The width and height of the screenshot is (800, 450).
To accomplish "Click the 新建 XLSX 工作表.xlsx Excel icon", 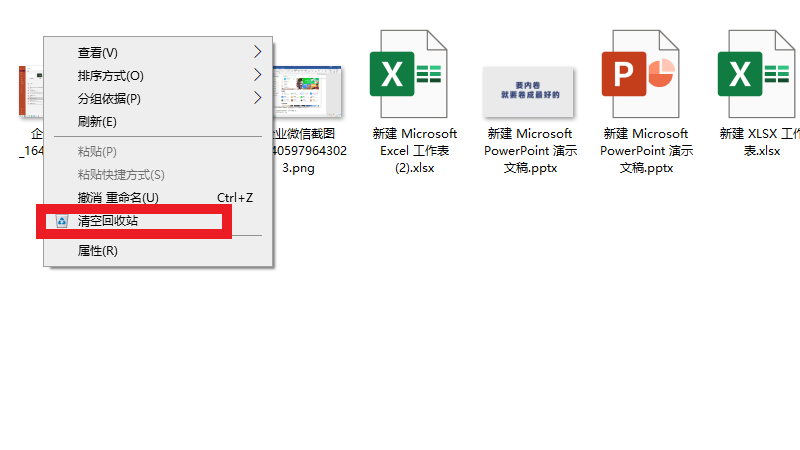I will (758, 76).
